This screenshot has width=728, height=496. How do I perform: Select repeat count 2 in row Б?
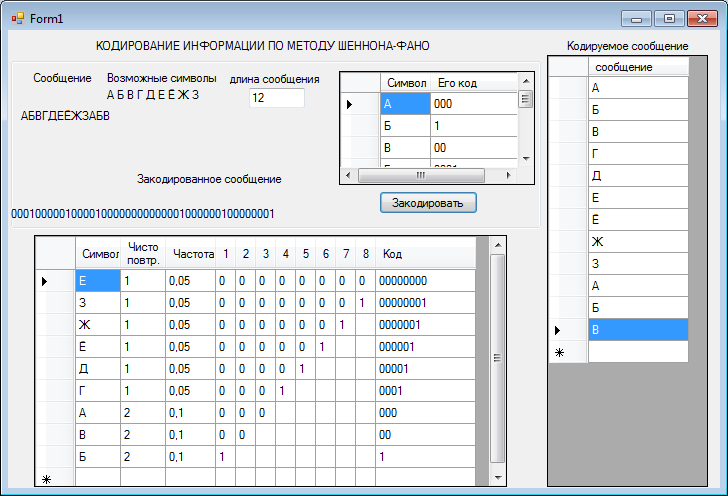[x=143, y=457]
